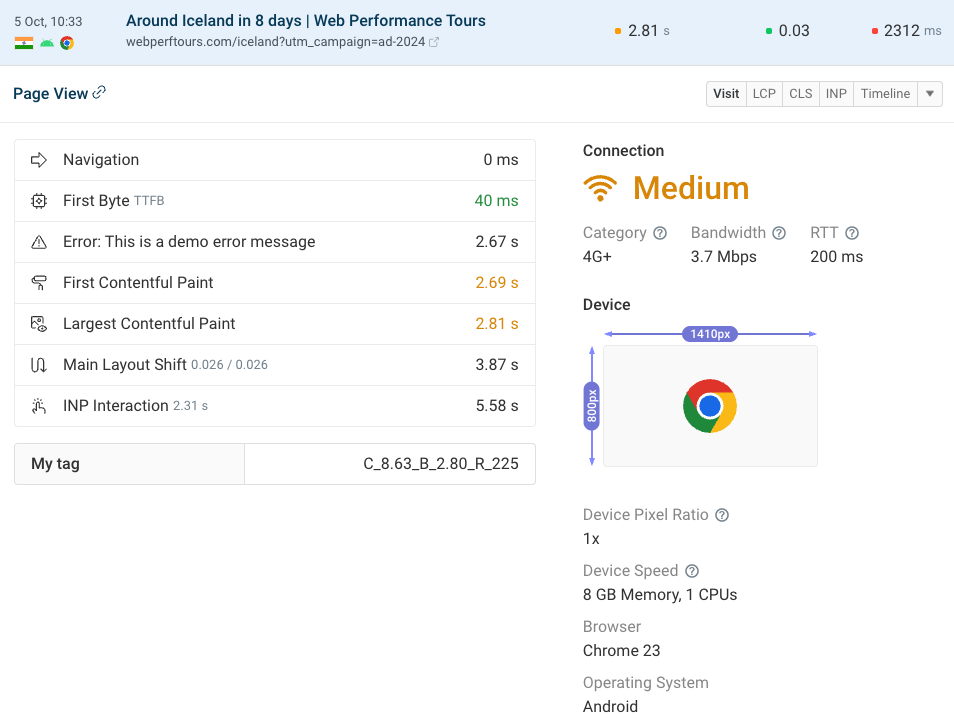Screen dimensions: 954x727
Task: Click the Category help question mark icon
Action: [660, 233]
